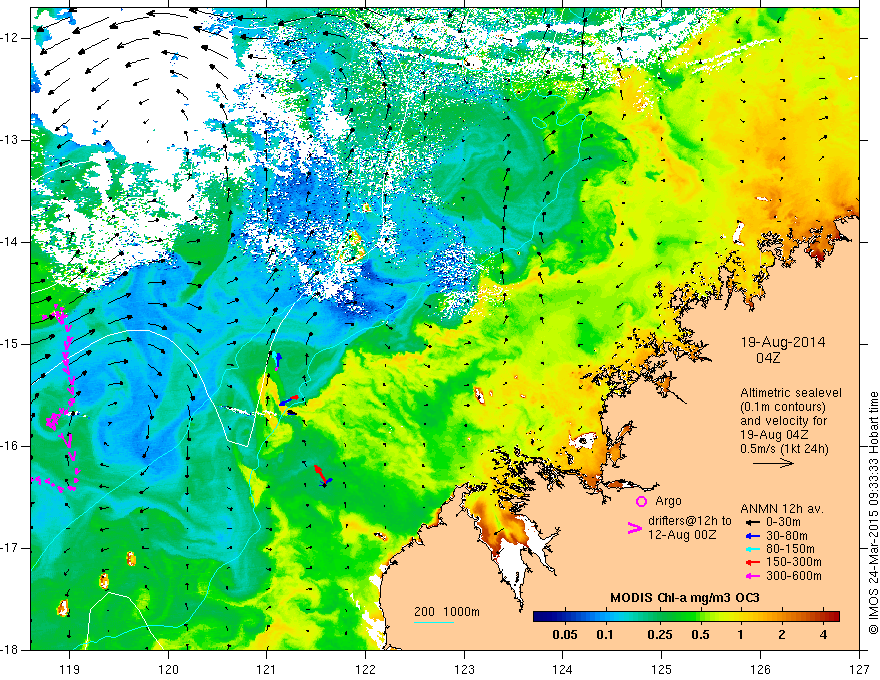Click the -14 latitude axis label
The height and width of the screenshot is (680, 880).
[x=11, y=242]
